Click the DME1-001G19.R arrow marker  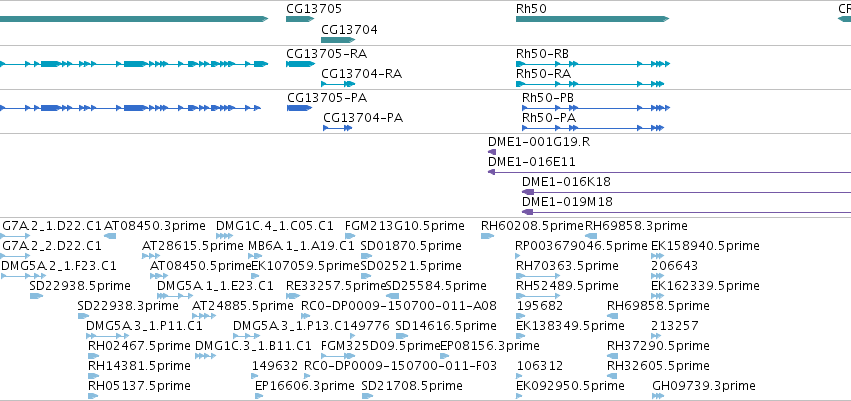click(x=492, y=152)
